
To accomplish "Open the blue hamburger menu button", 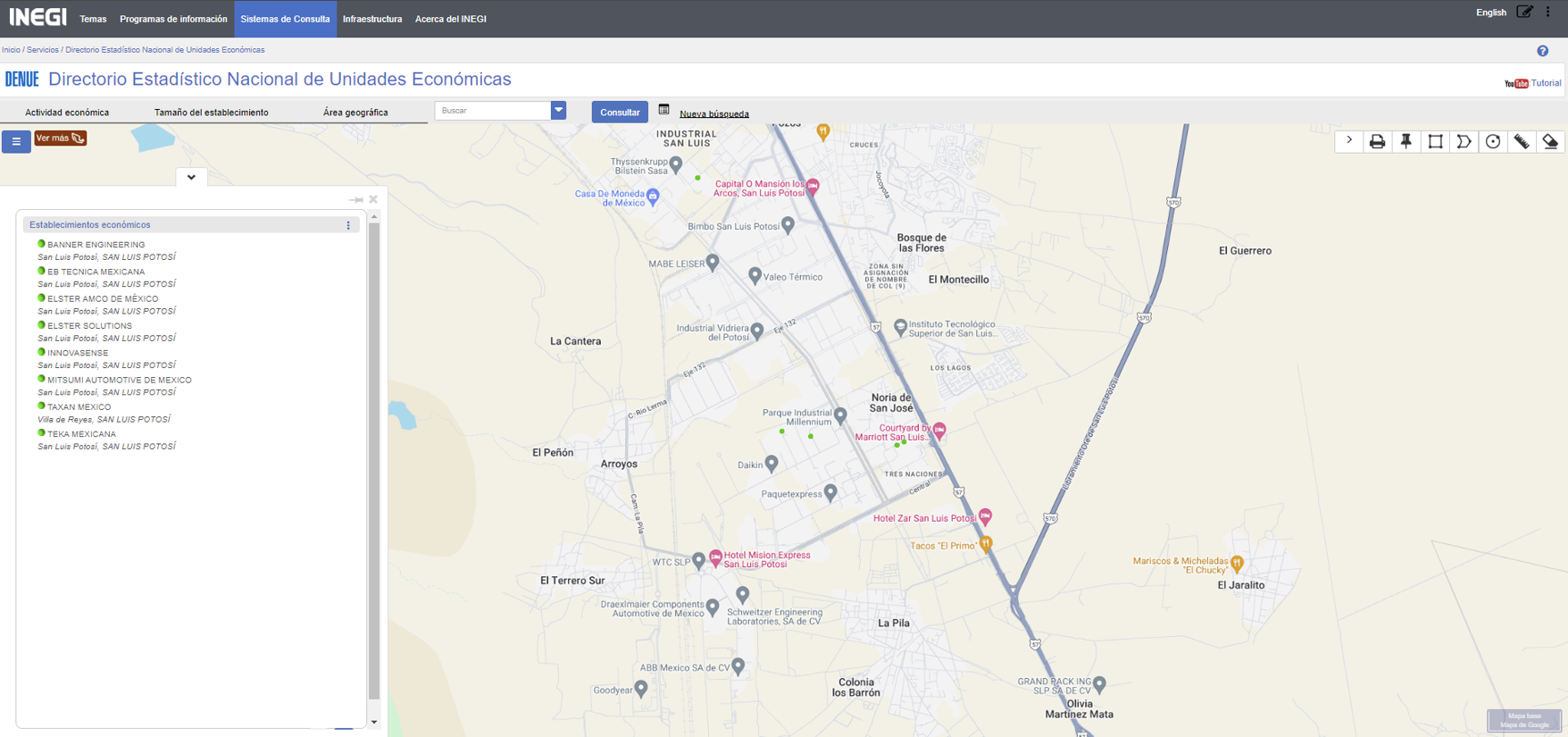I will pos(16,141).
